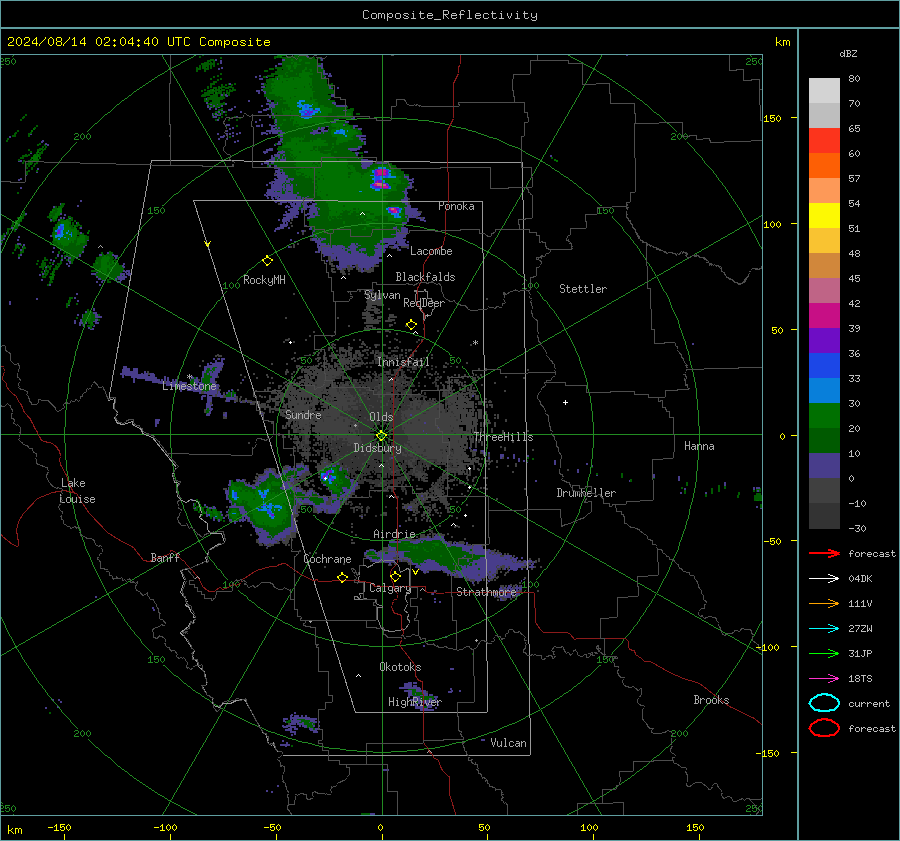
Task: Click the yellow radar site marker near Didsbury
Action: click(x=381, y=436)
